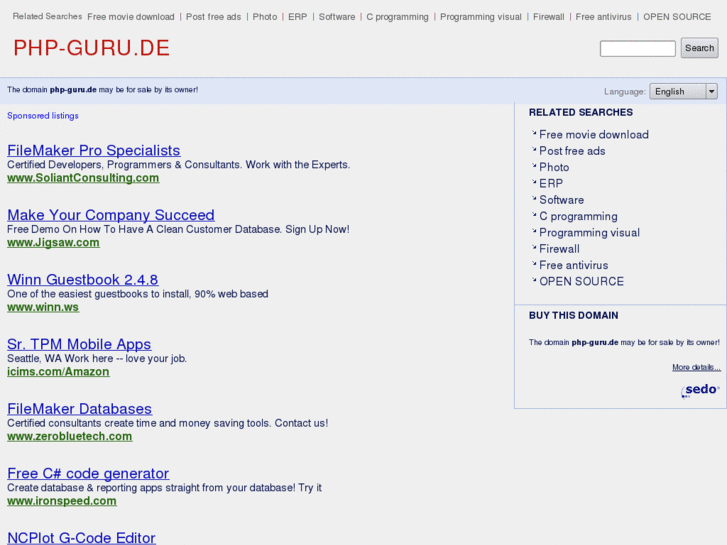Image resolution: width=727 pixels, height=545 pixels.
Task: Open sidebar Programming visual search
Action: [589, 233]
